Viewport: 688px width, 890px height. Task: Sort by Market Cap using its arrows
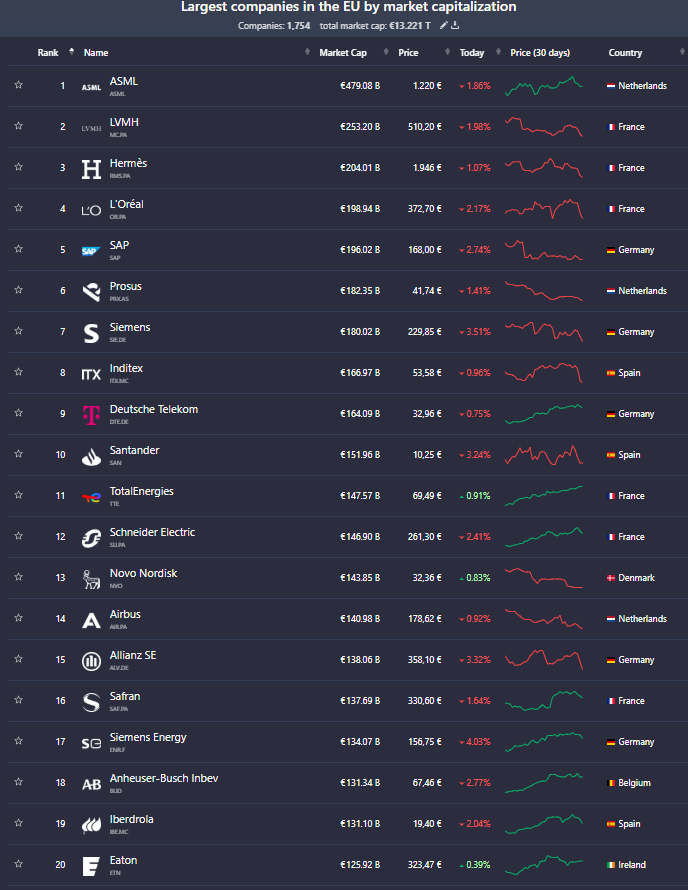[x=386, y=52]
